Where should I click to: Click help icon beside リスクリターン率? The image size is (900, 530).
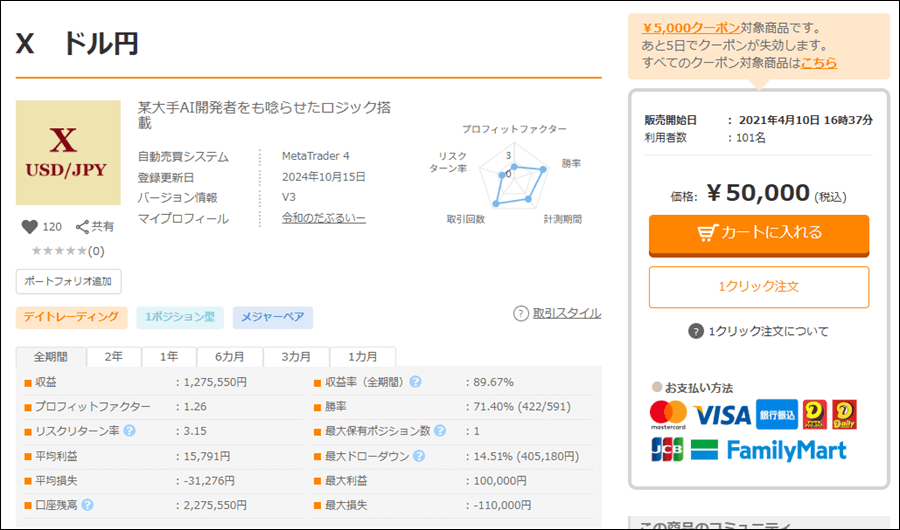coord(129,431)
